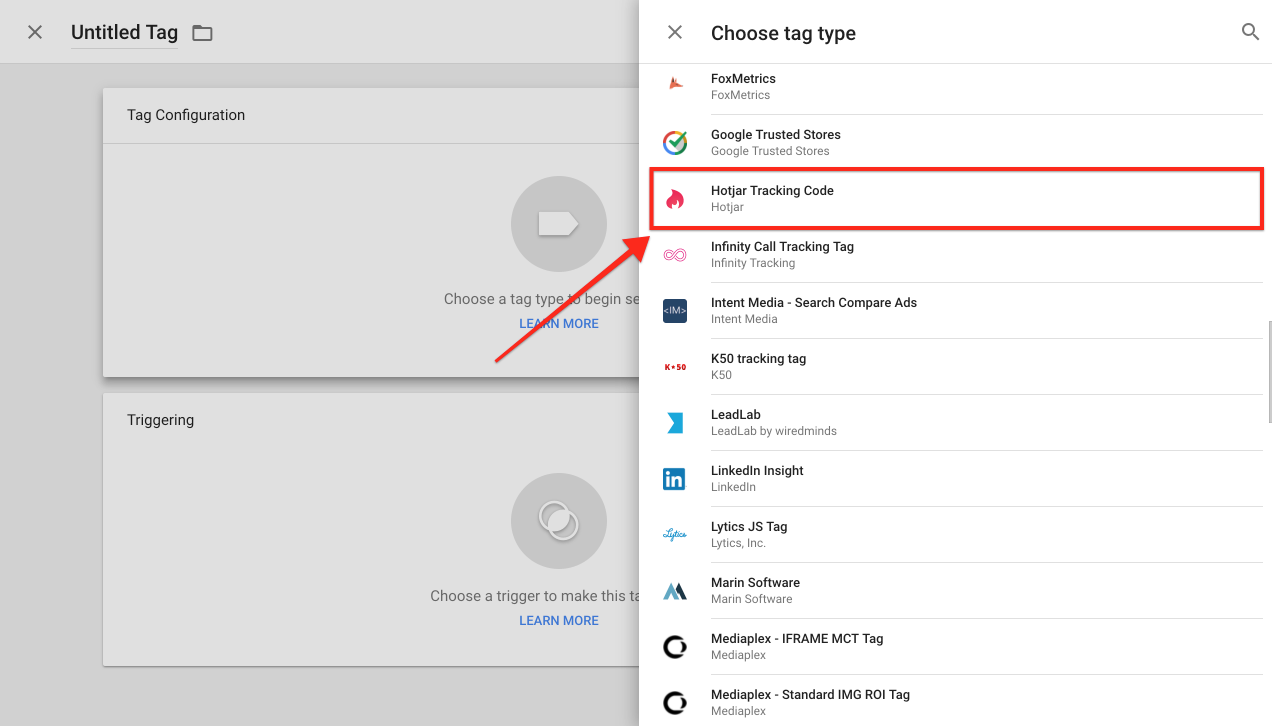Select the K50 tracking tag
Viewport: 1272px width, 726px height.
[956, 366]
